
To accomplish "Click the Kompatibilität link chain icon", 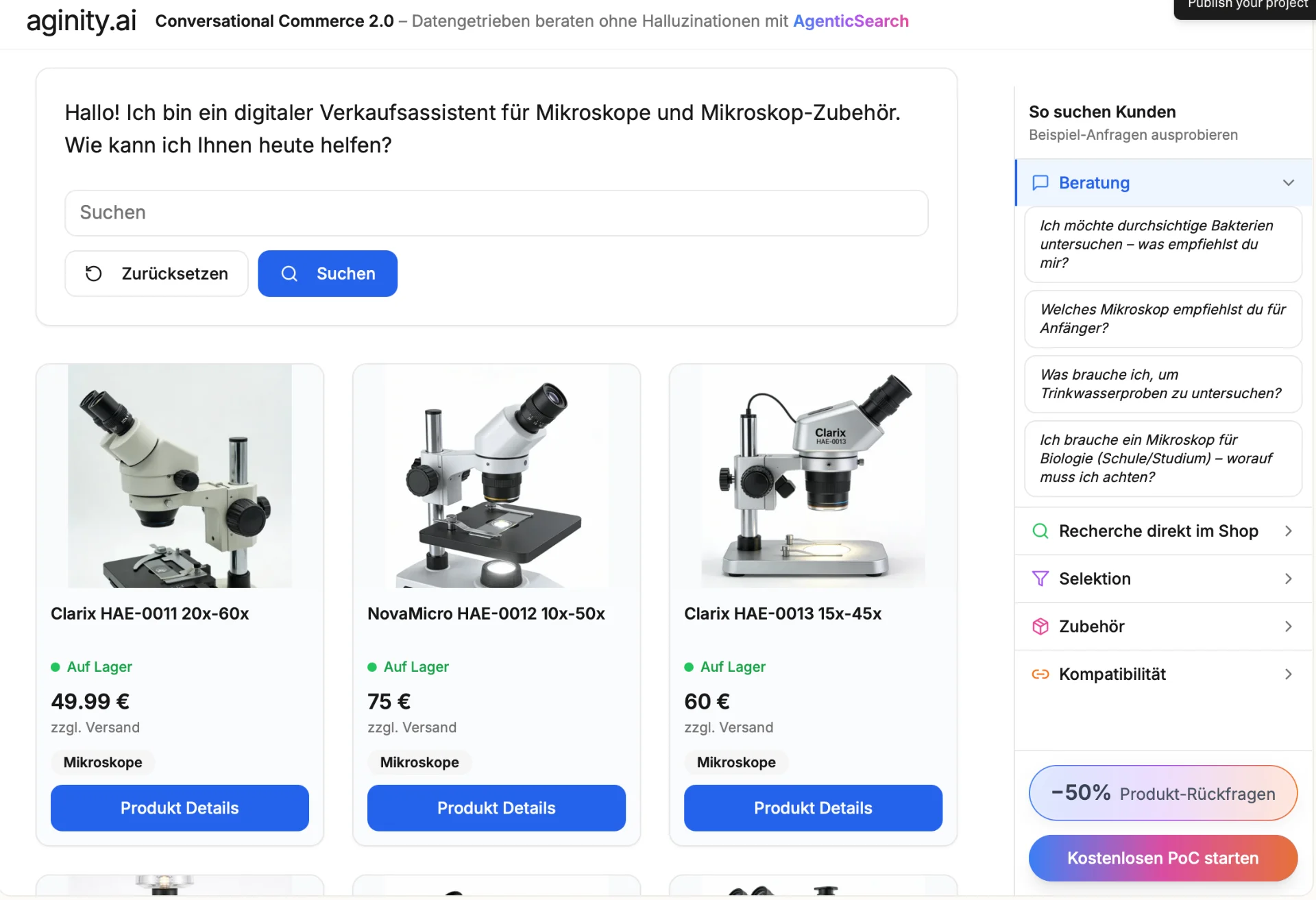I will pyautogui.click(x=1040, y=674).
